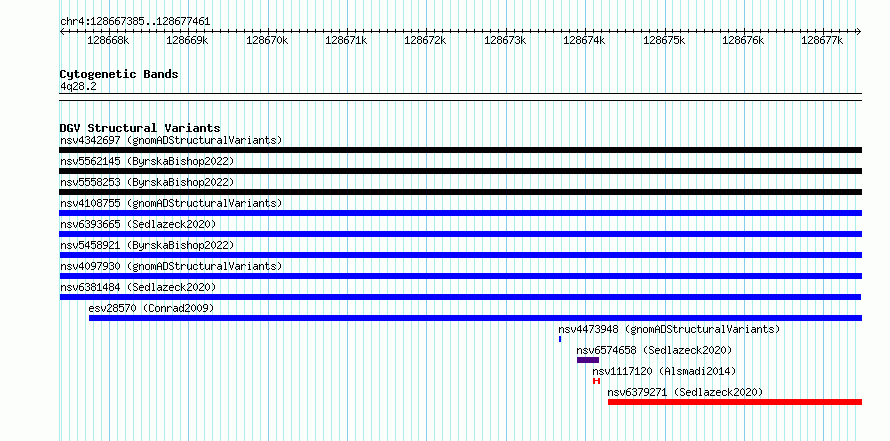Select the red bar beneath nsv6379271

click(734, 402)
